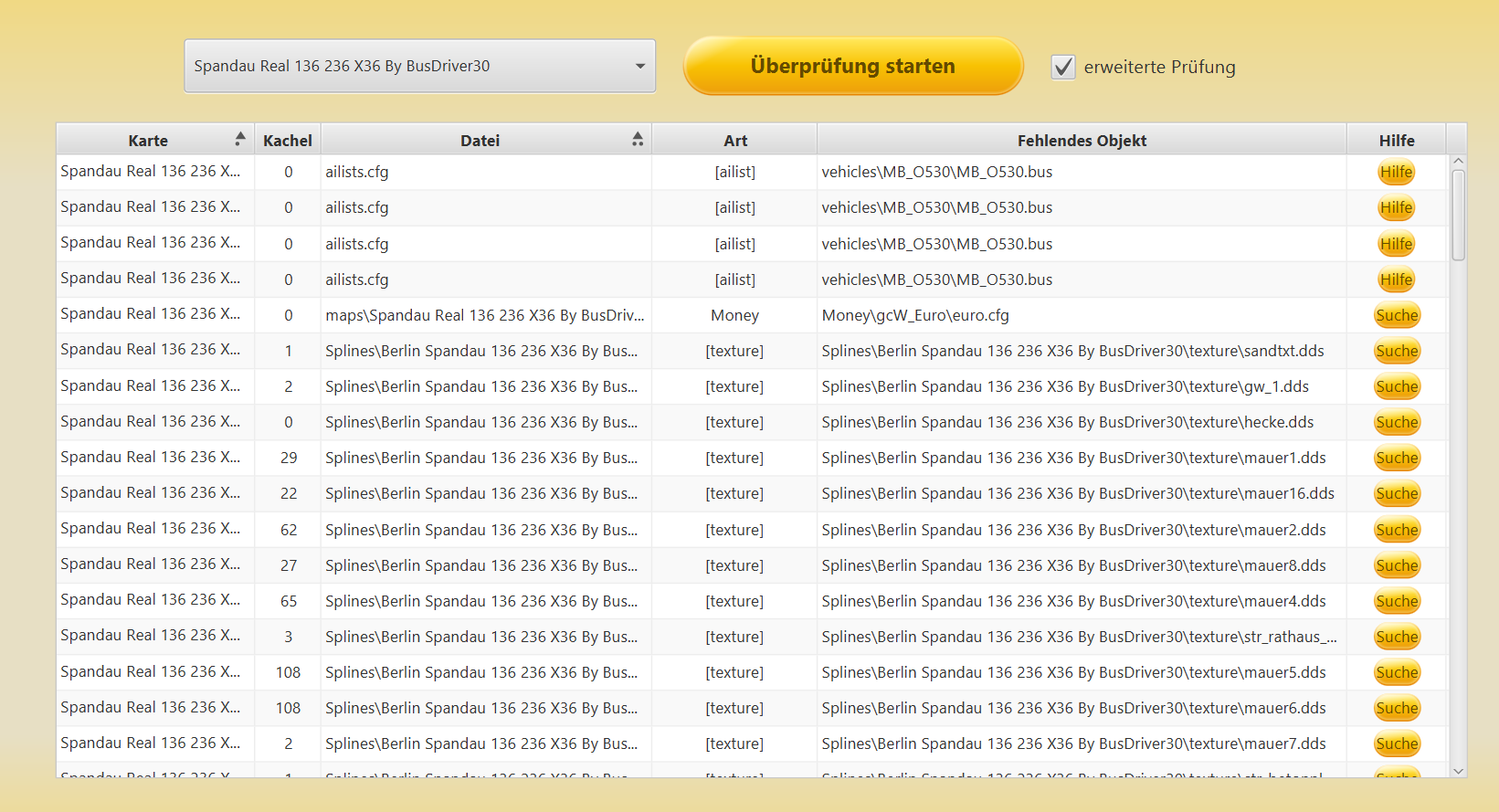Search for missing mauer16.dds texture
The height and width of the screenshot is (812, 1499).
pos(1396,493)
